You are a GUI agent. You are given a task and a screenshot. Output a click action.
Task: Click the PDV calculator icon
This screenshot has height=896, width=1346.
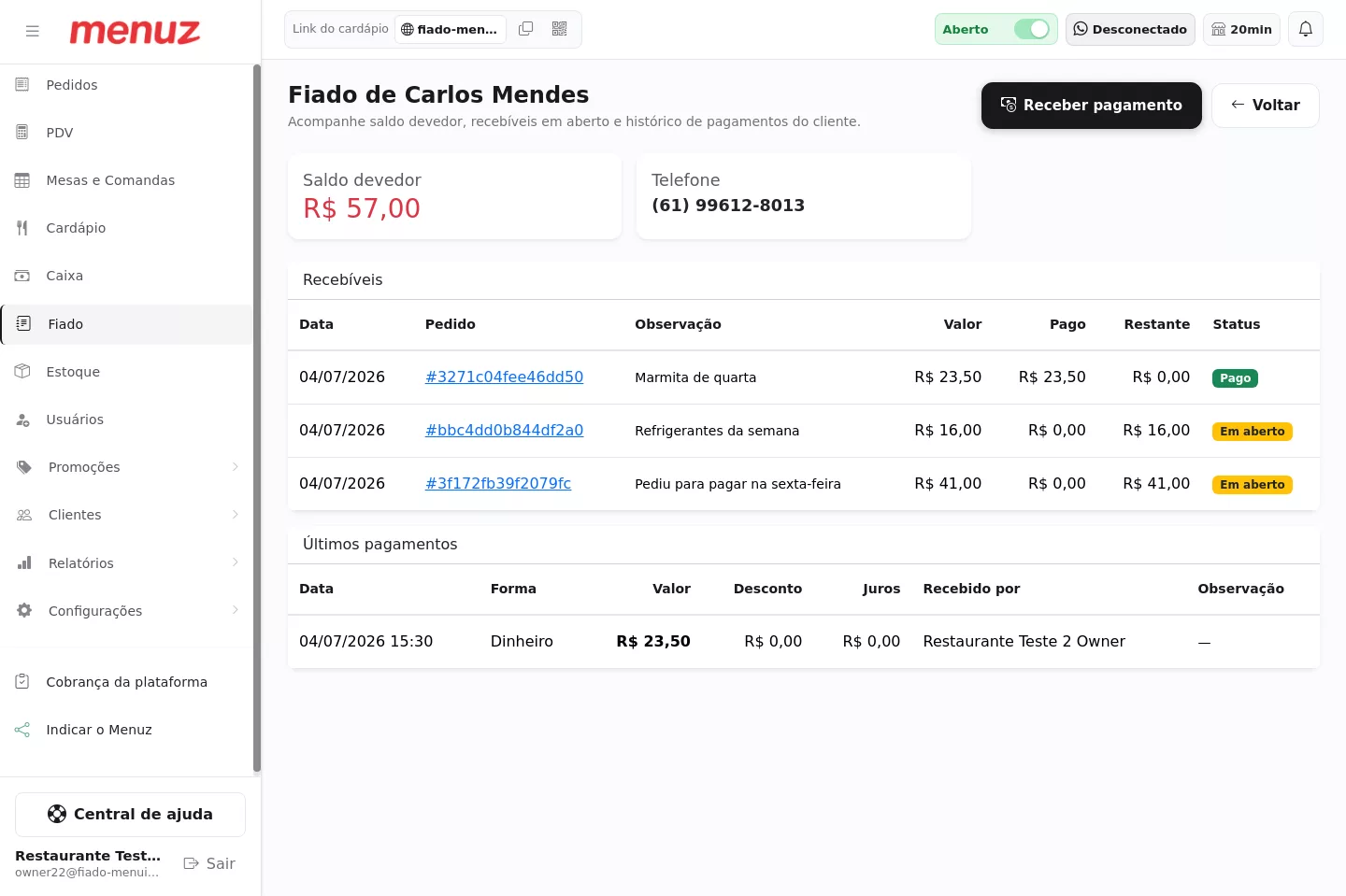(x=22, y=133)
